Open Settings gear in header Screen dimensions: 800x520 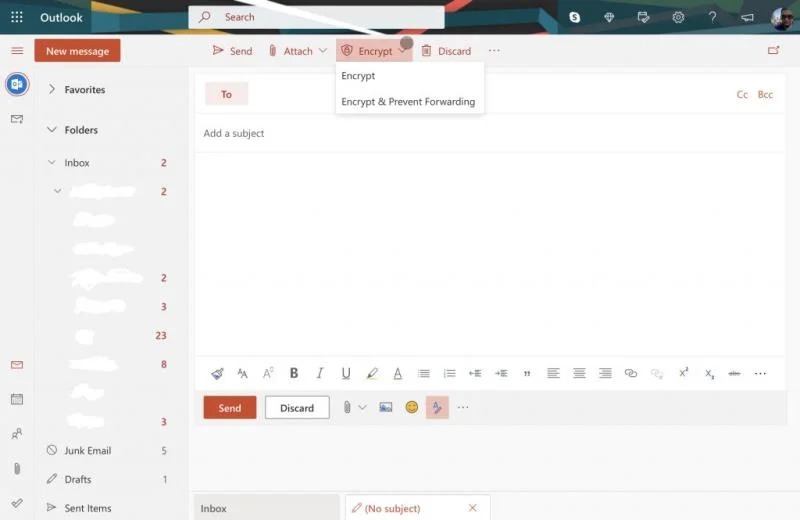(x=678, y=17)
